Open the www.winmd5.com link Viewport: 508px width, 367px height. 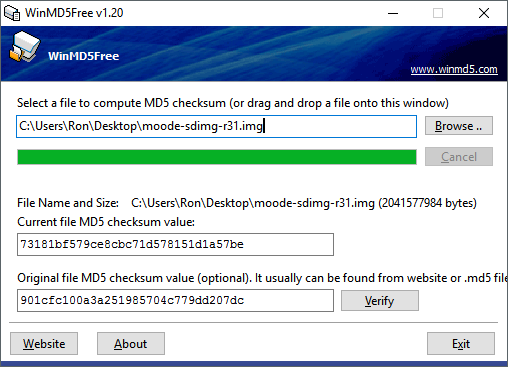click(454, 69)
